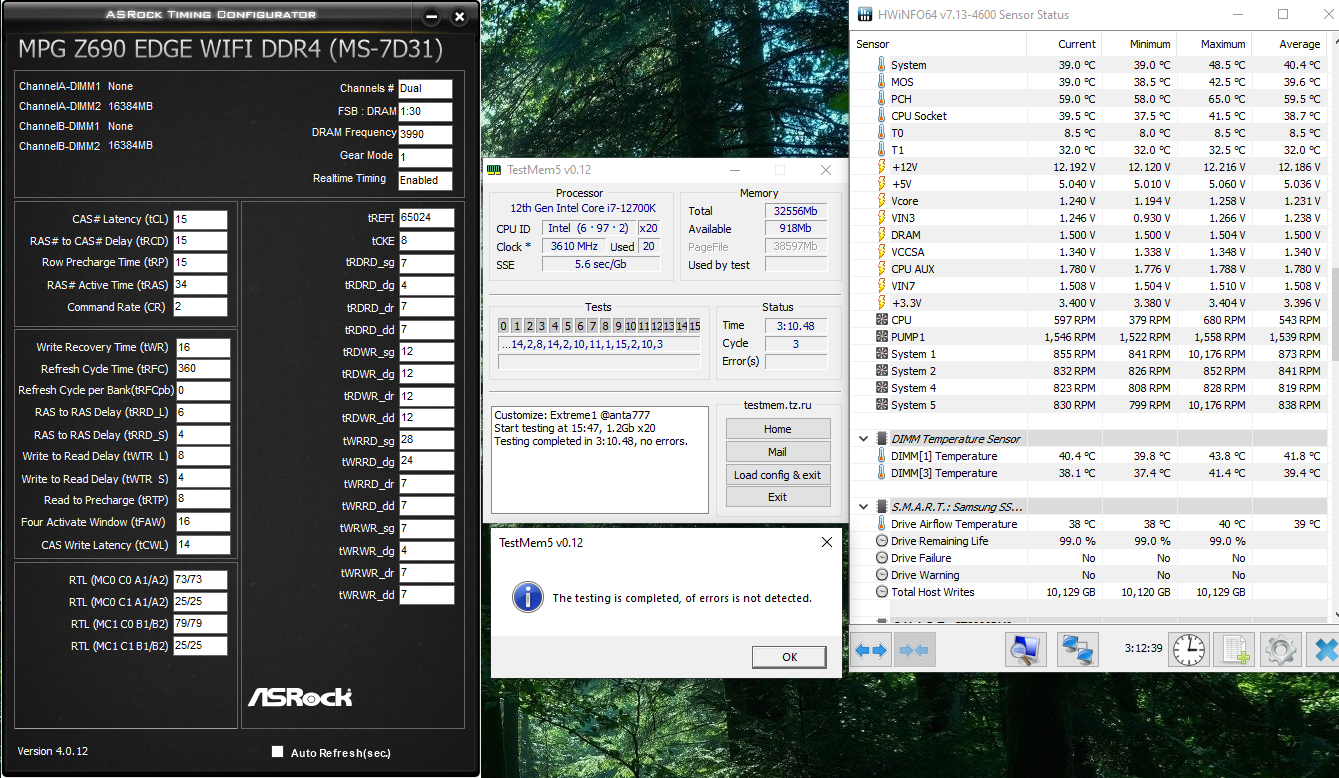Click the thermometer icon on the PCH row
Screen dimensions: 1339x778
tap(881, 99)
